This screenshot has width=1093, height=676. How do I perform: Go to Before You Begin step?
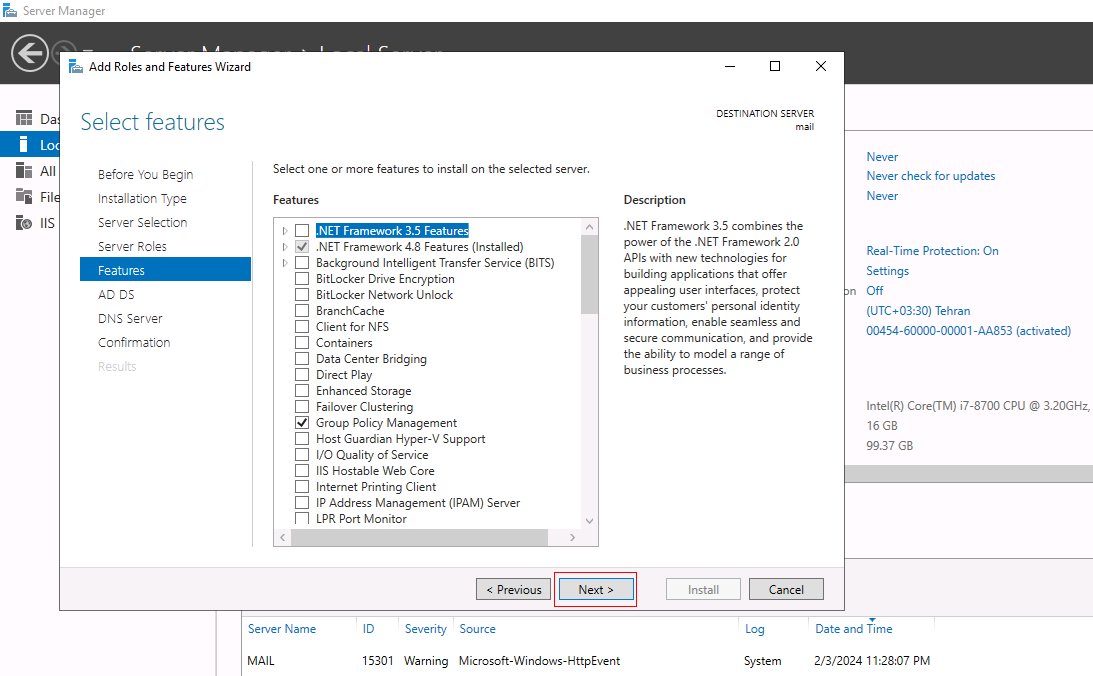point(146,174)
